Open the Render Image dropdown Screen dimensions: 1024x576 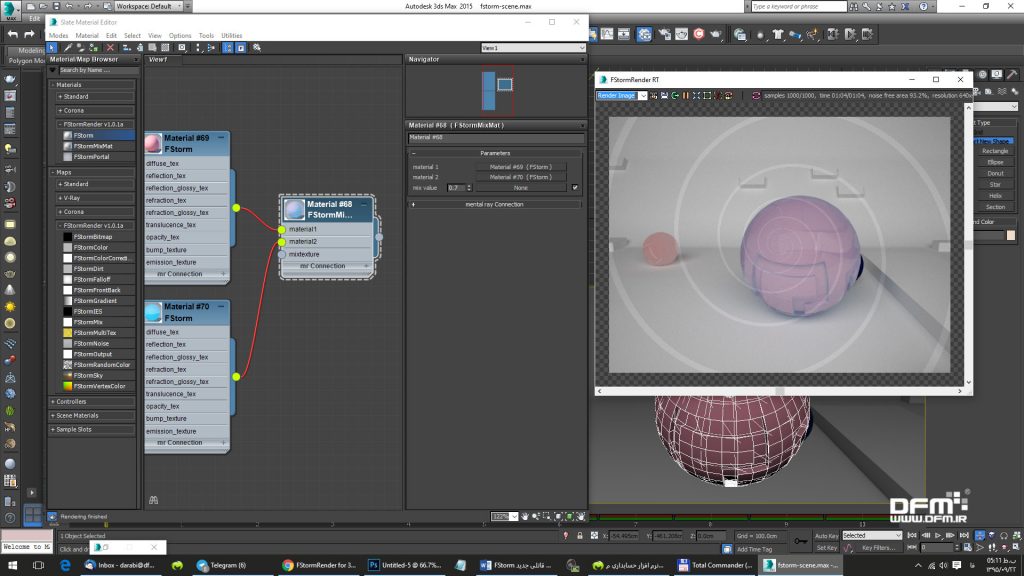point(643,95)
